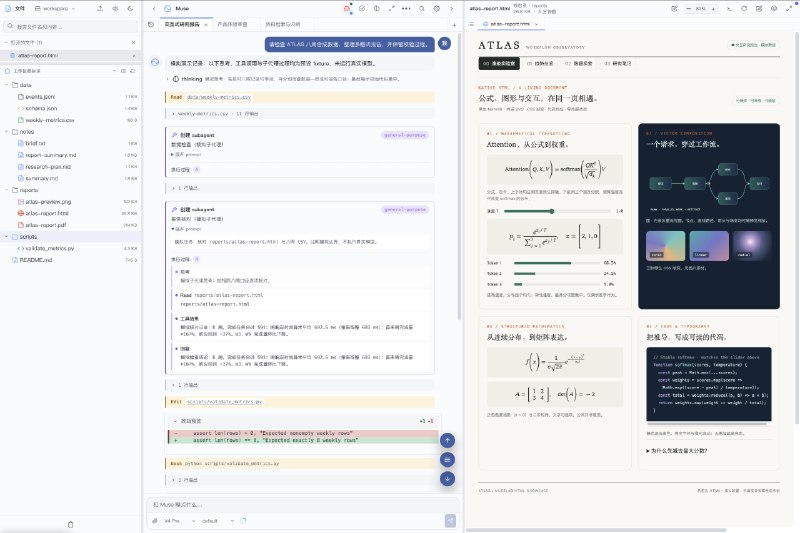This screenshot has width=800, height=533.
Task: Click horizontal scrollbar under the code block
Action: (709, 423)
